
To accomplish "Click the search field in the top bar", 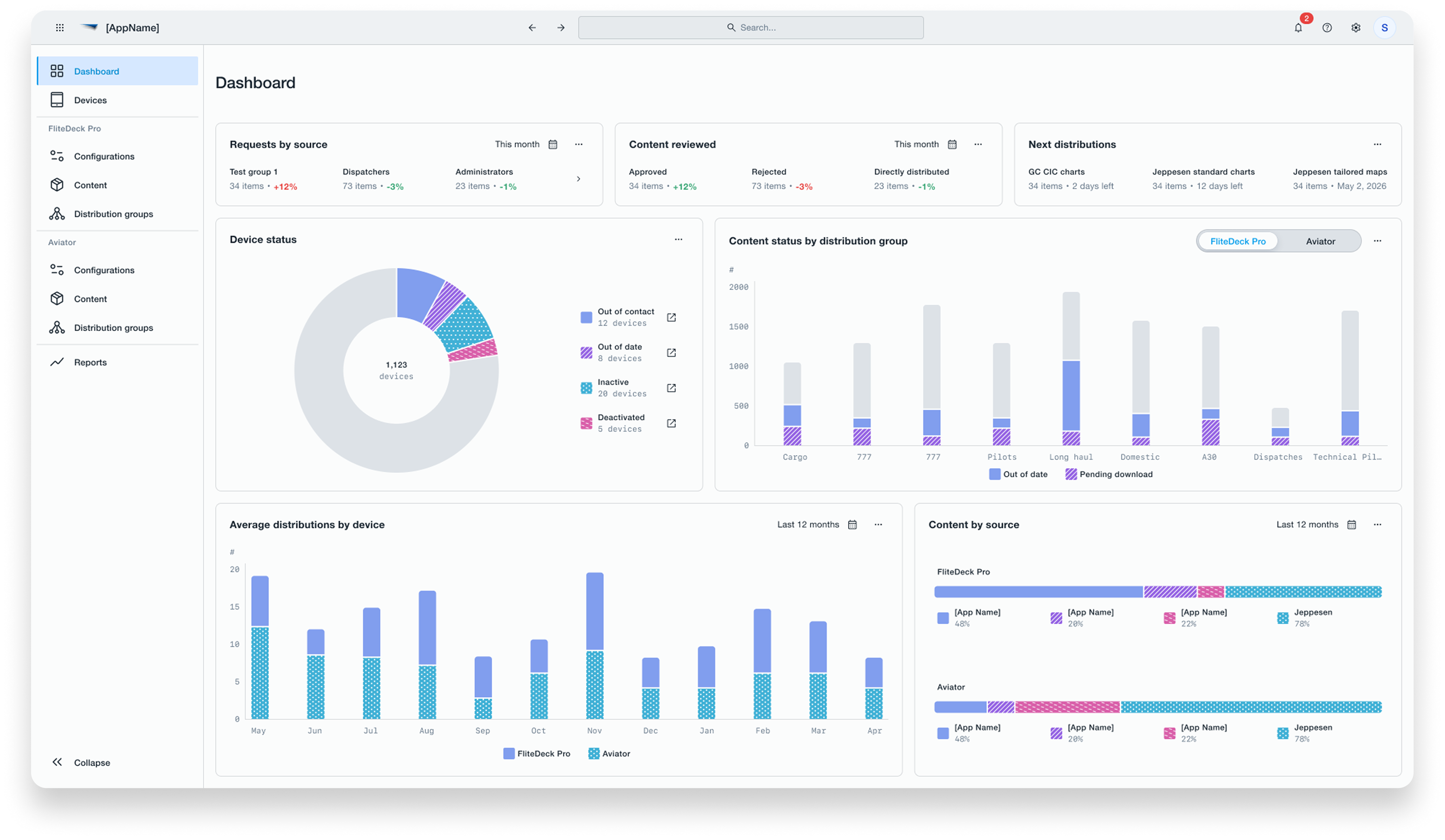I will tap(751, 27).
